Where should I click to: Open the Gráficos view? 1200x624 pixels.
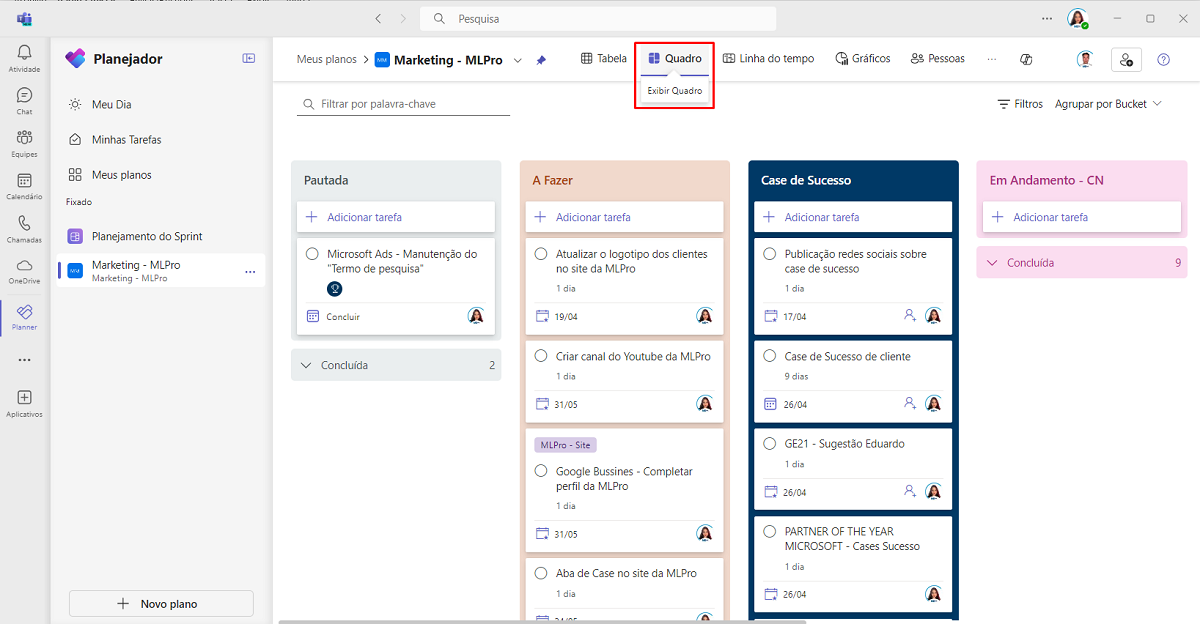(x=862, y=59)
